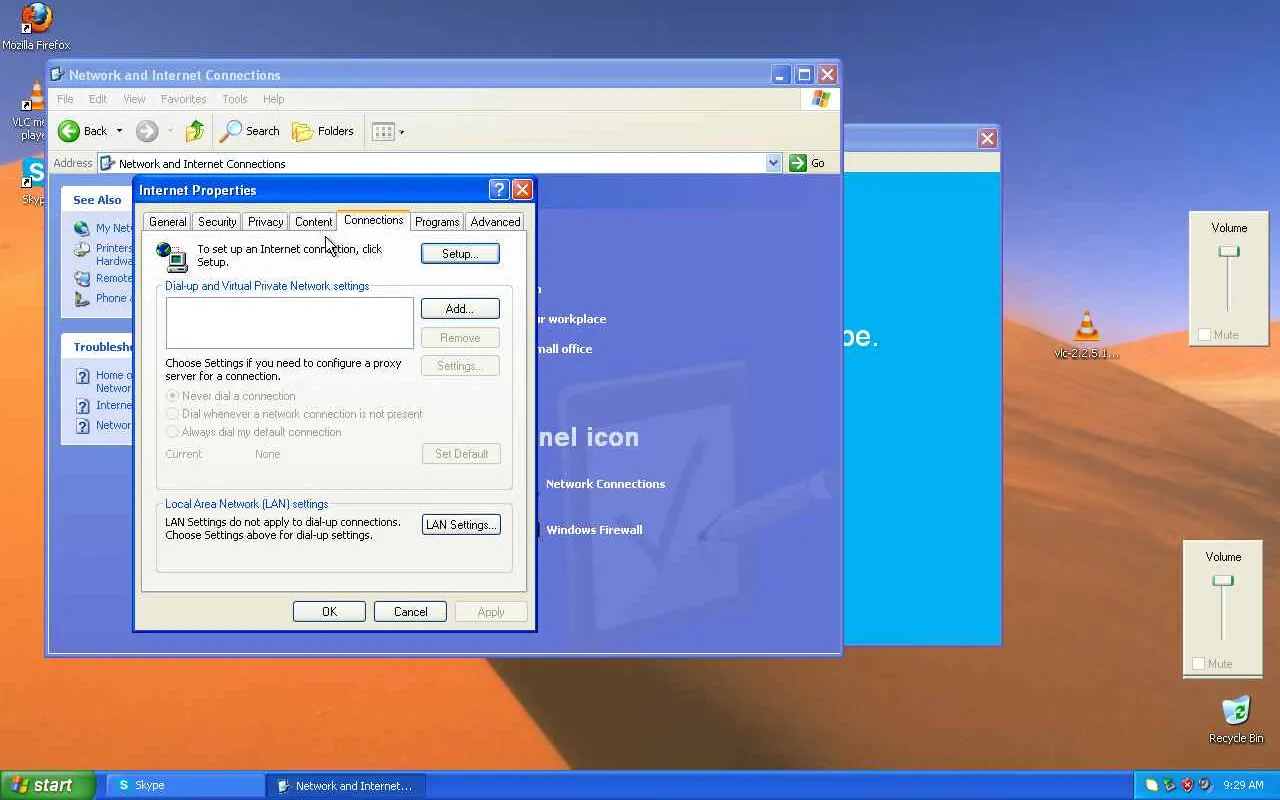
Task: Click the Setup... button
Action: click(460, 254)
